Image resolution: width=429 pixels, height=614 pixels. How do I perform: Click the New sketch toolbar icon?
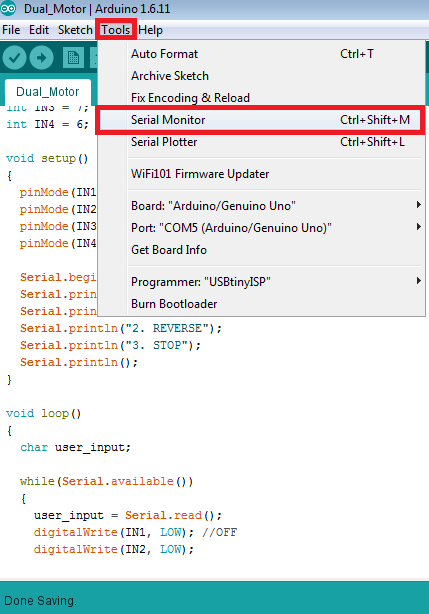[x=73, y=58]
